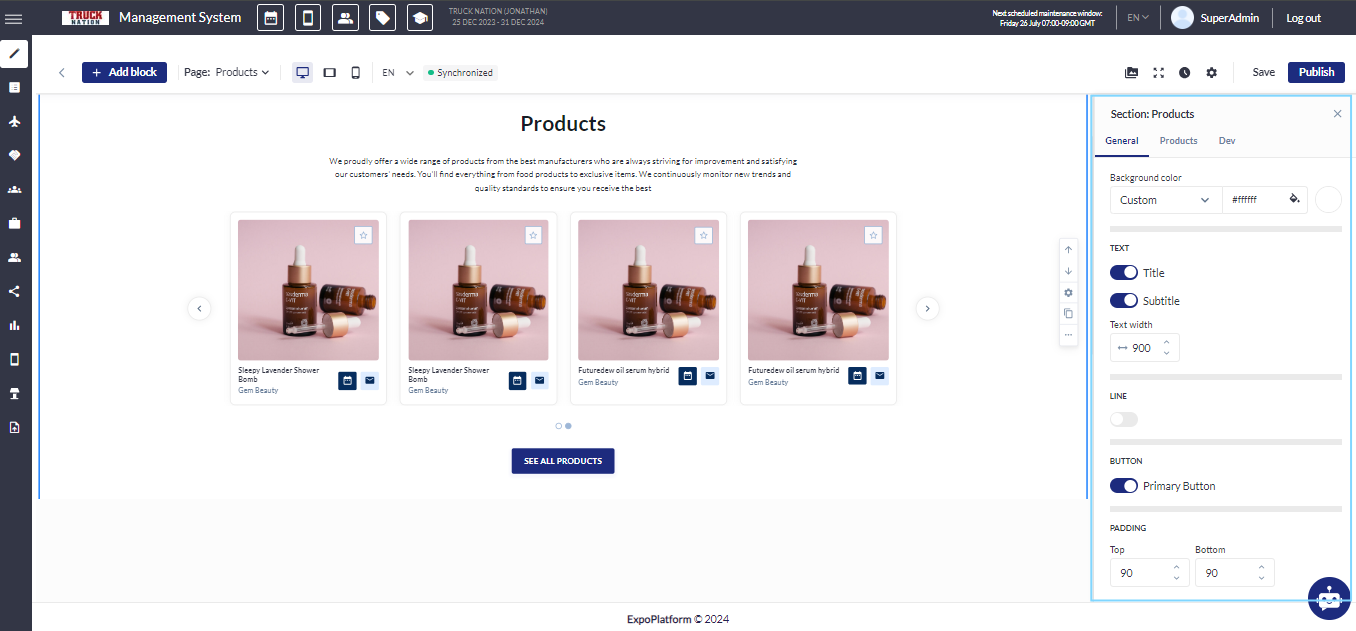The image size is (1356, 631).
Task: Click See All Products button
Action: 563,461
